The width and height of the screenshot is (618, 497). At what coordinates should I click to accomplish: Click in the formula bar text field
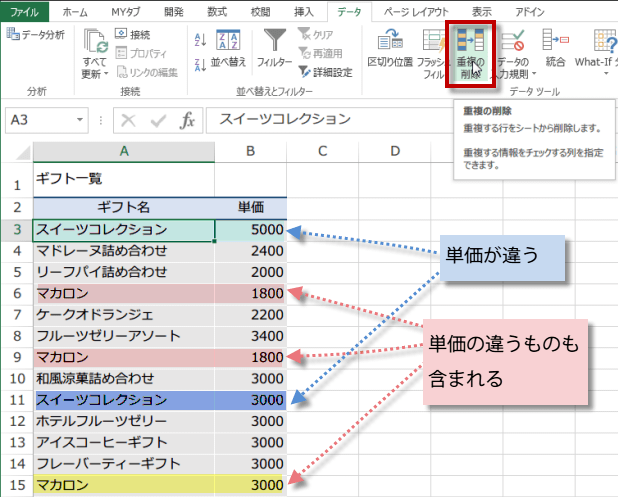point(400,120)
